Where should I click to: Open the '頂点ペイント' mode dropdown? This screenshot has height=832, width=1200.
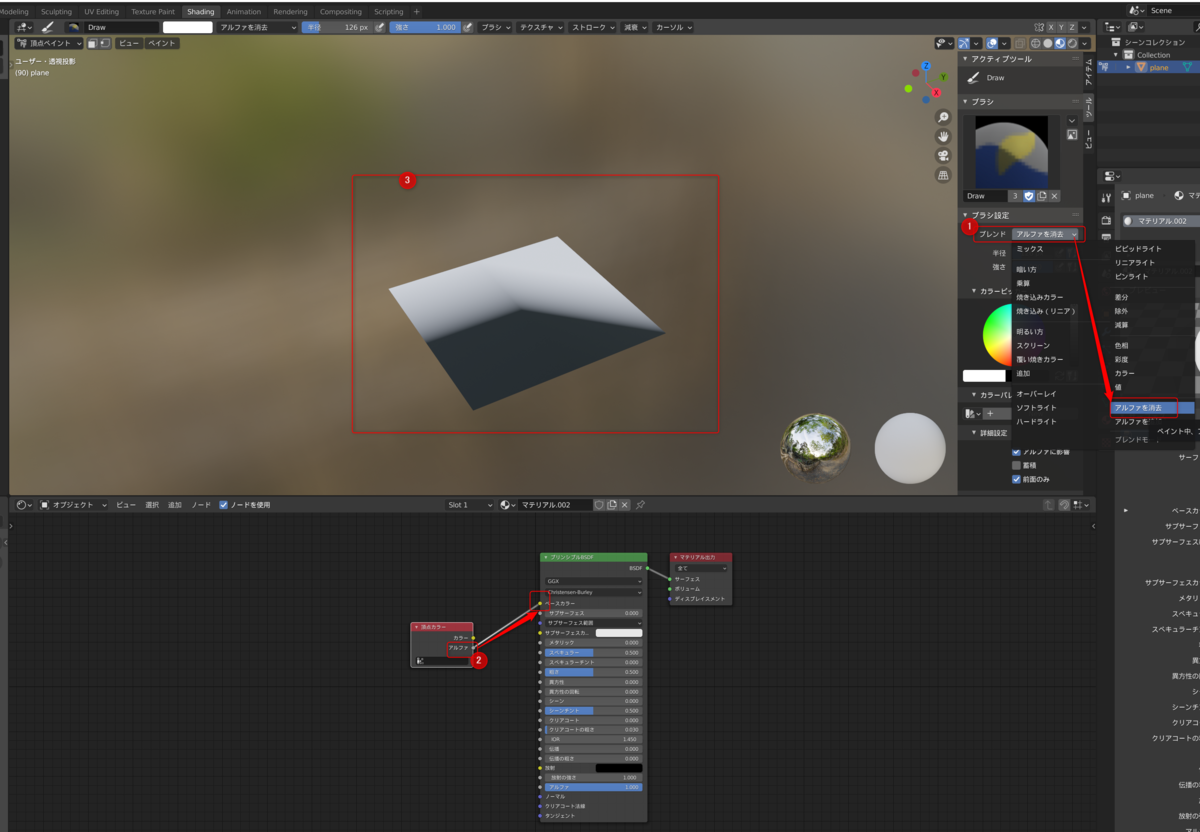point(47,43)
